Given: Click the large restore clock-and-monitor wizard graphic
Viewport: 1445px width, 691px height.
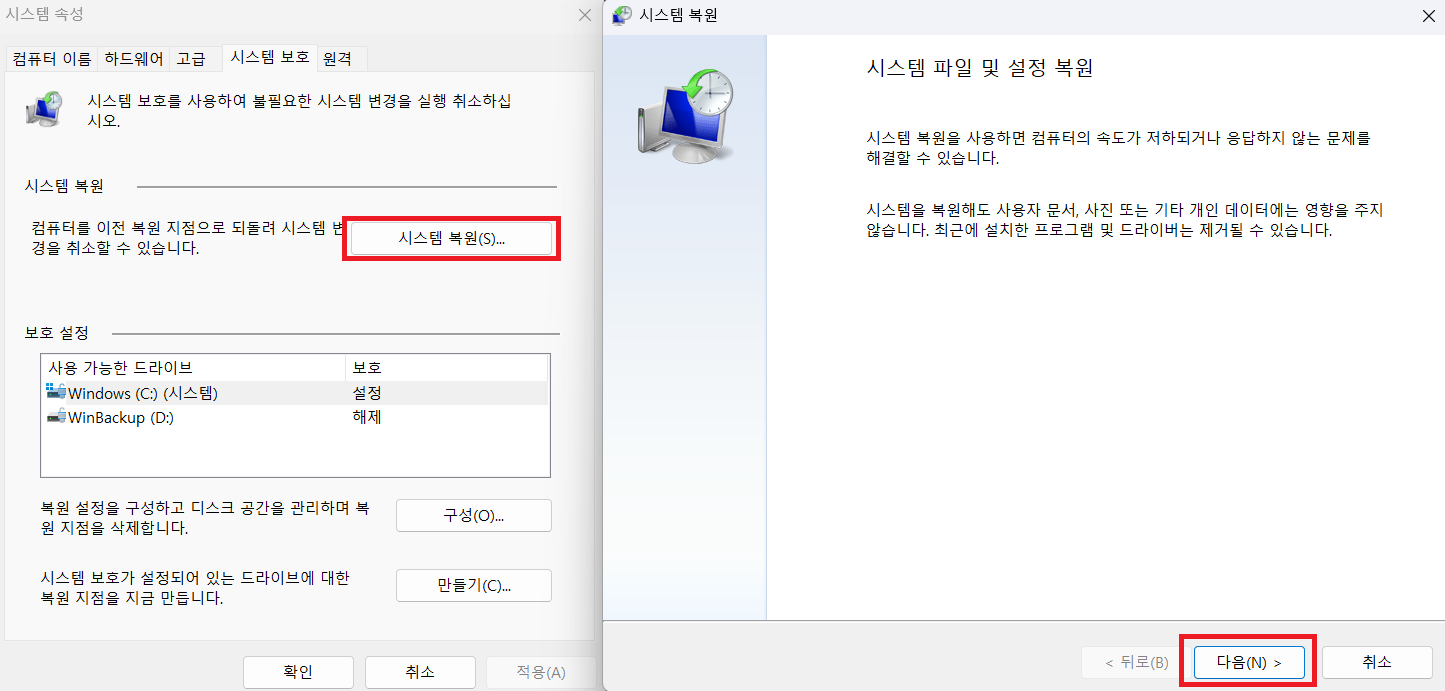Looking at the screenshot, I should click(x=685, y=116).
